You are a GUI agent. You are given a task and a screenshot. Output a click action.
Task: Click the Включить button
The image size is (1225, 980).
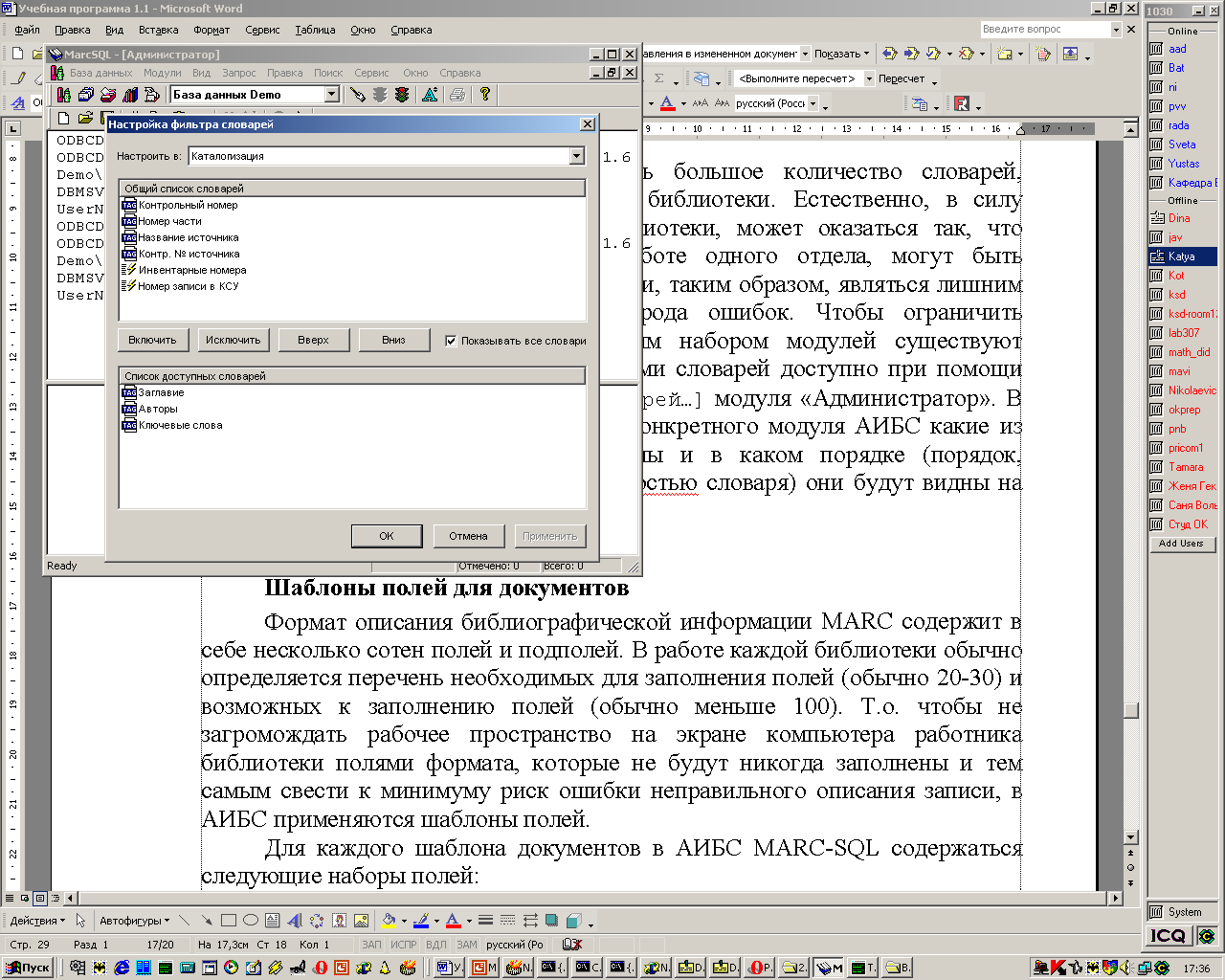pyautogui.click(x=152, y=340)
